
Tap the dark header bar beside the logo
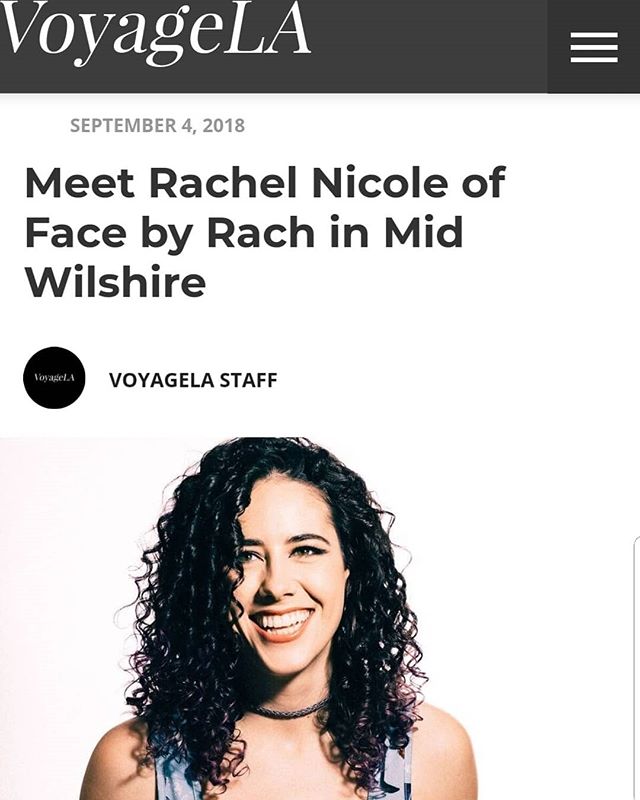pyautogui.click(x=429, y=47)
